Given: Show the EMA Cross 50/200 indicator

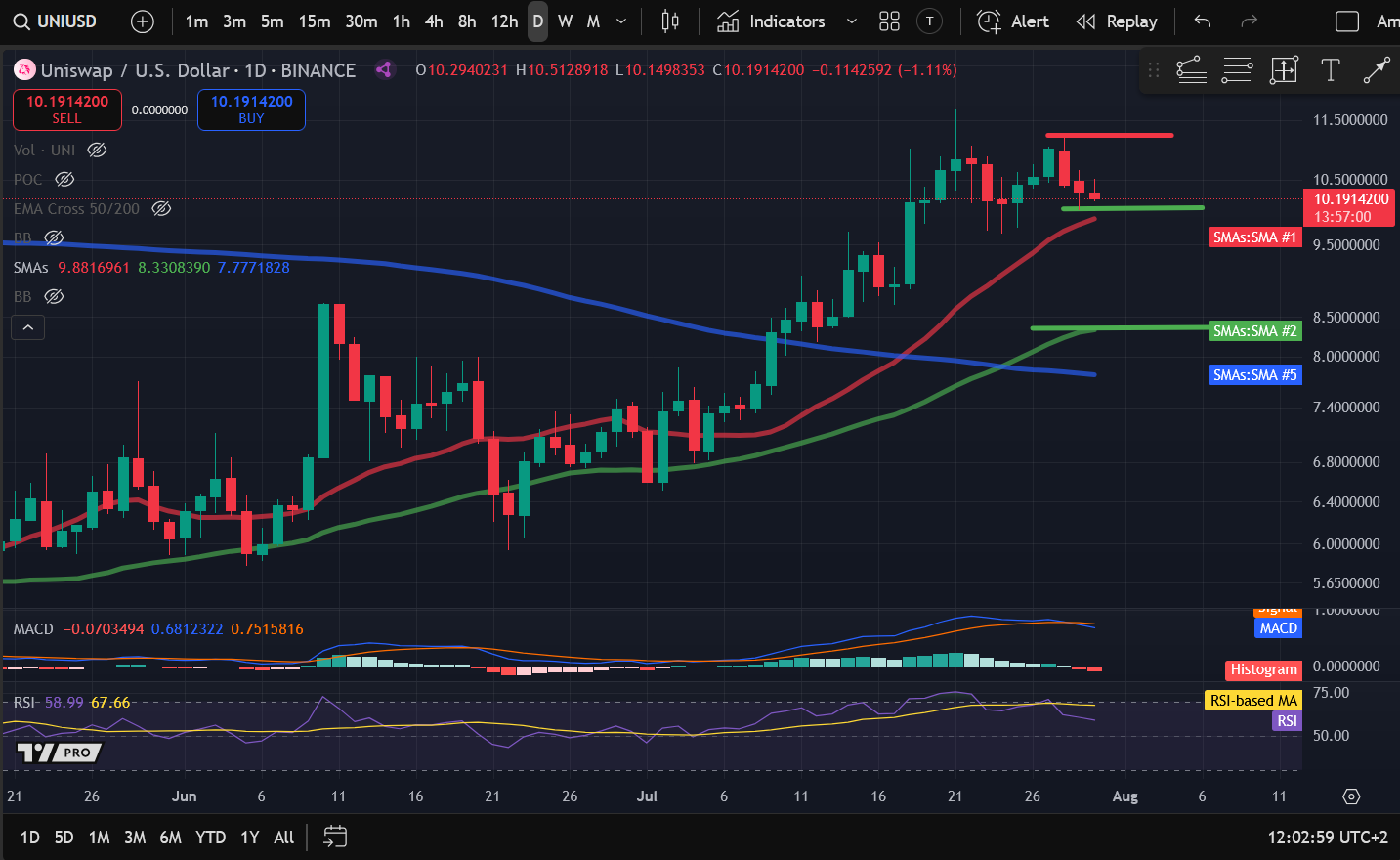Looking at the screenshot, I should [161, 208].
